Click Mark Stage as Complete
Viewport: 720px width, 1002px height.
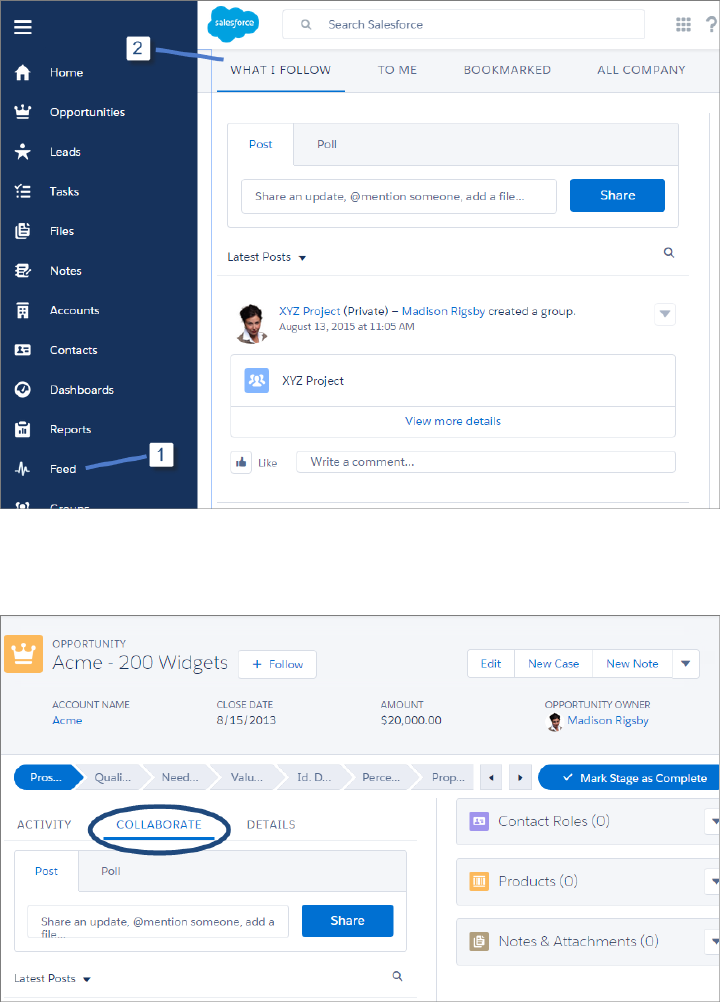[629, 778]
